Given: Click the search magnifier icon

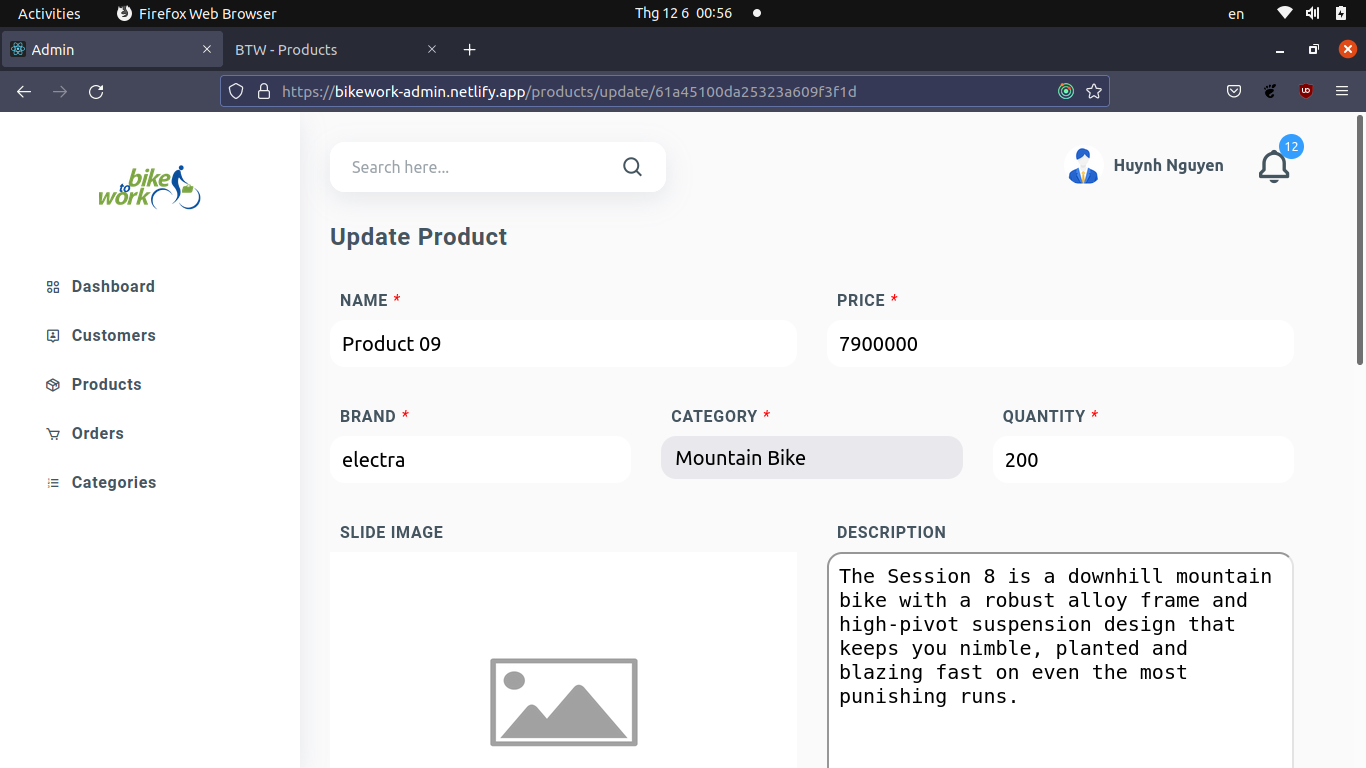Looking at the screenshot, I should click(x=632, y=166).
